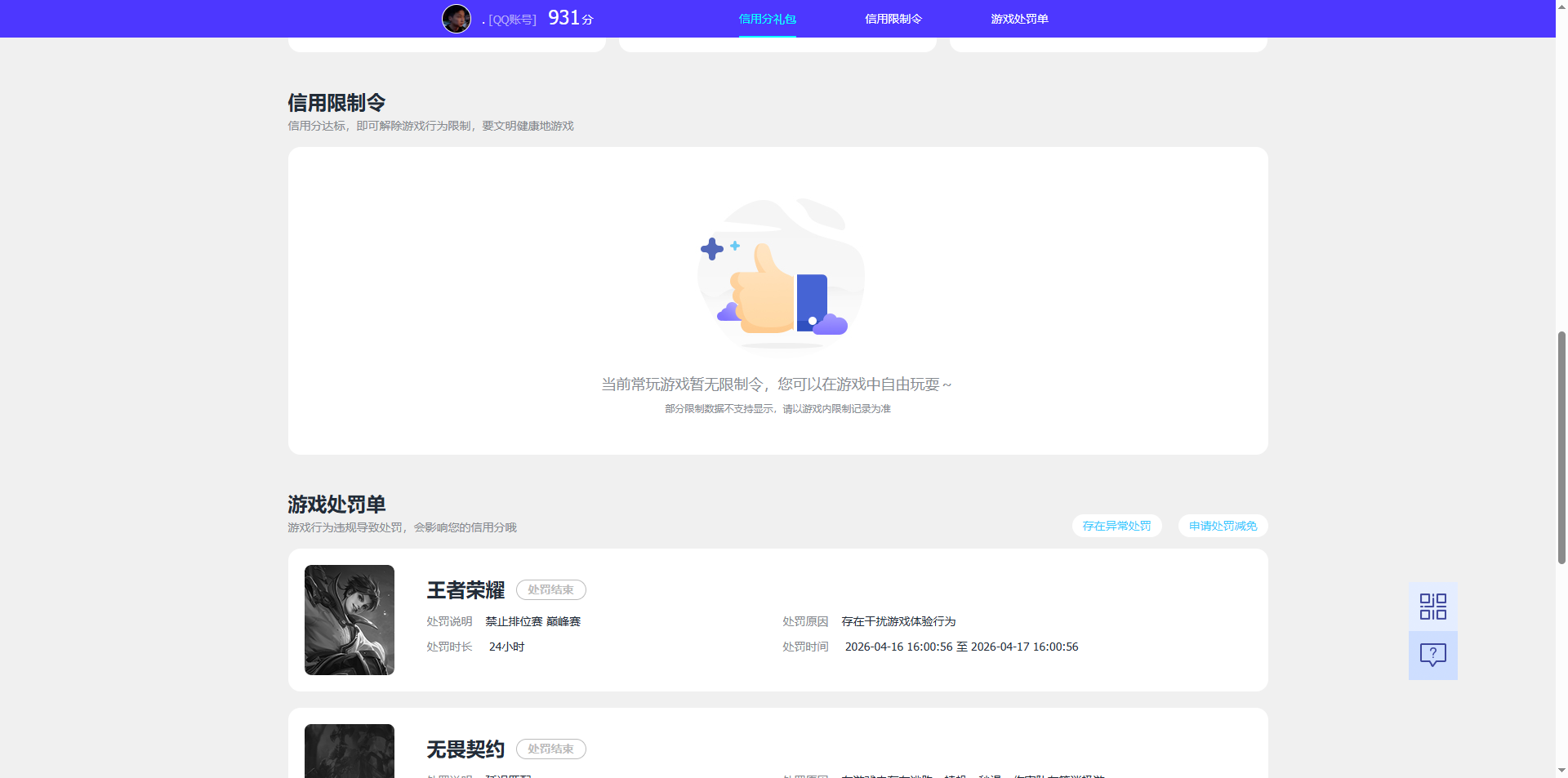Click the 存在干扰游戏体验行为 penalty reason
1568x778 pixels.
898,621
